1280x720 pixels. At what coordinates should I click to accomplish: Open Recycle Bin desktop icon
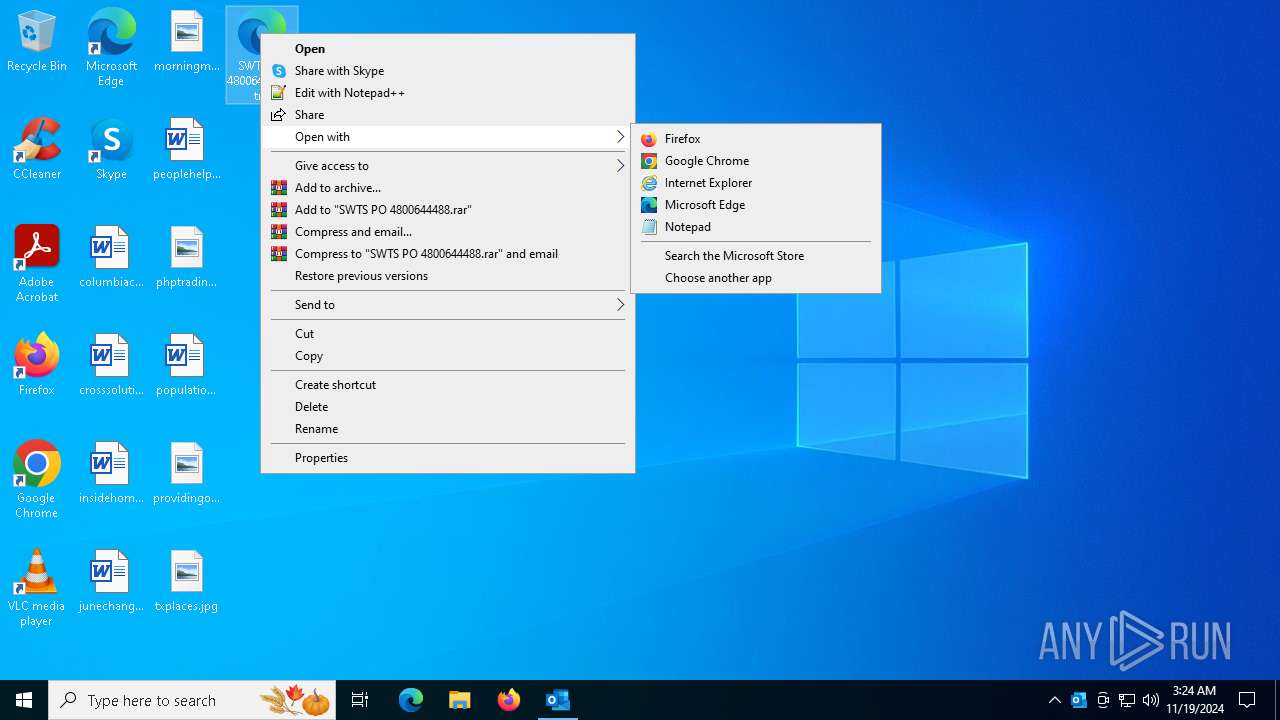(37, 41)
